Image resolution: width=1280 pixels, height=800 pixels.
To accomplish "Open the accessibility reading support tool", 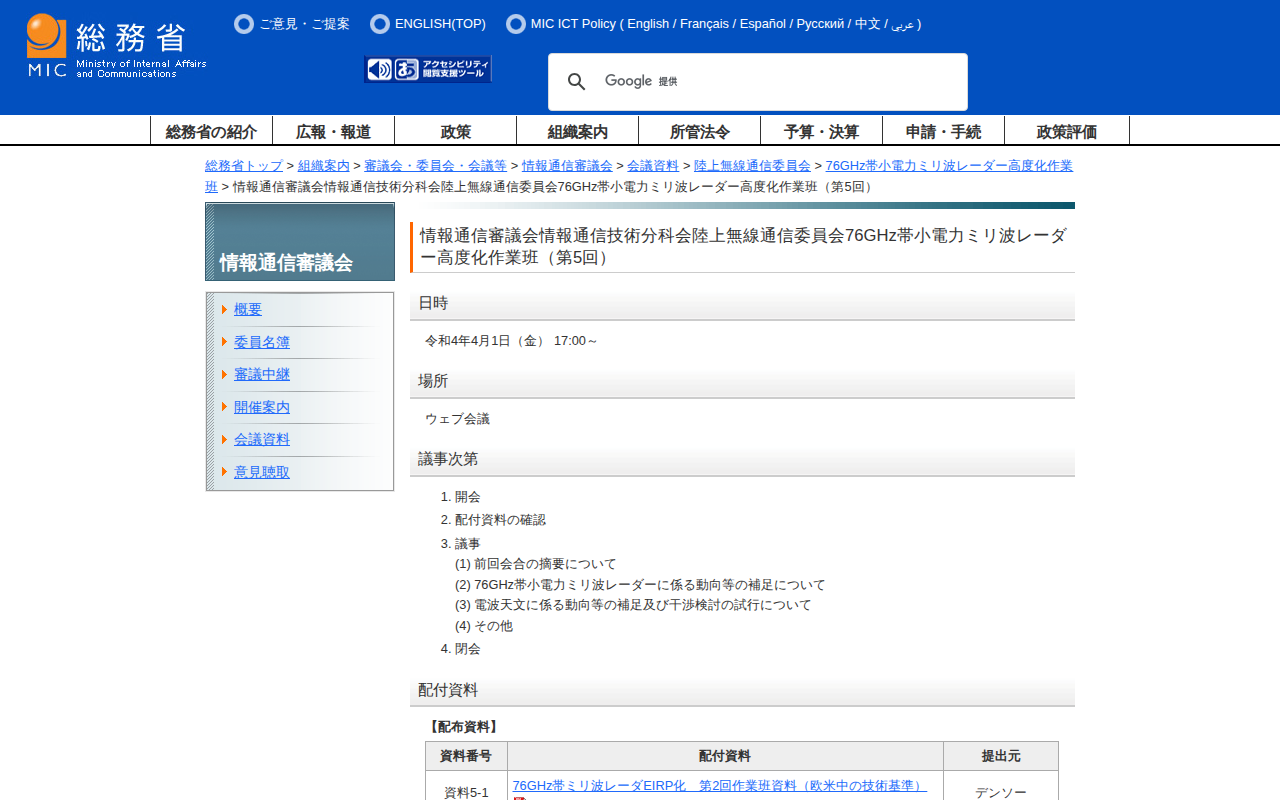I will pos(428,69).
